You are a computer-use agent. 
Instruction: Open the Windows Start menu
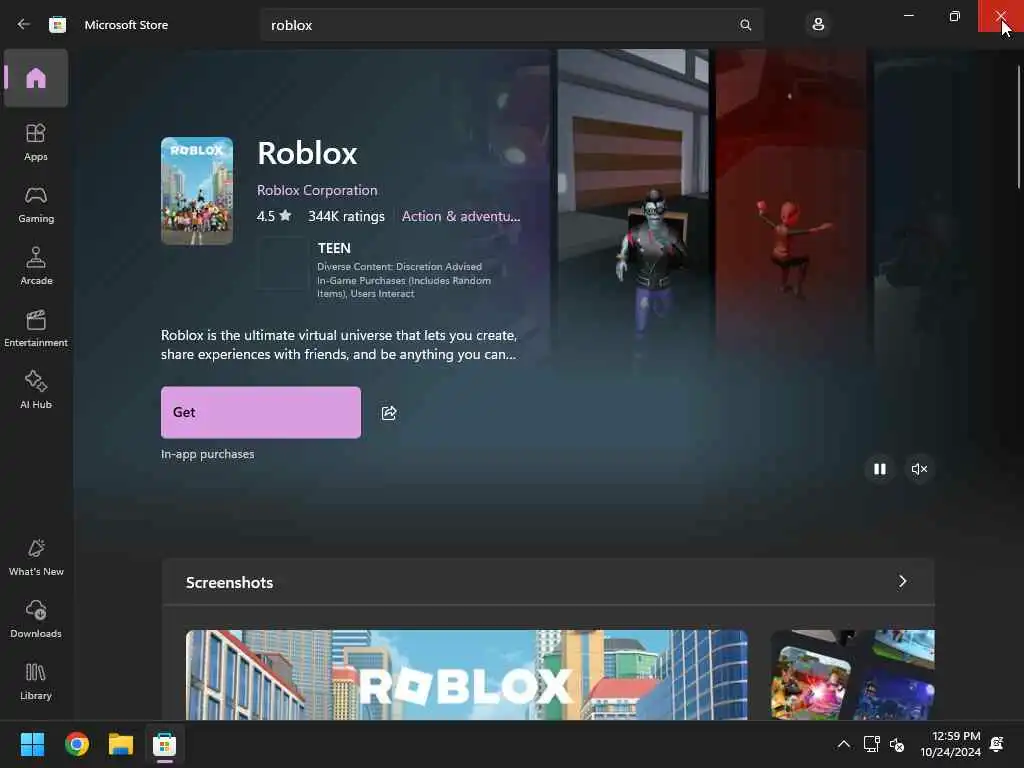tap(32, 744)
